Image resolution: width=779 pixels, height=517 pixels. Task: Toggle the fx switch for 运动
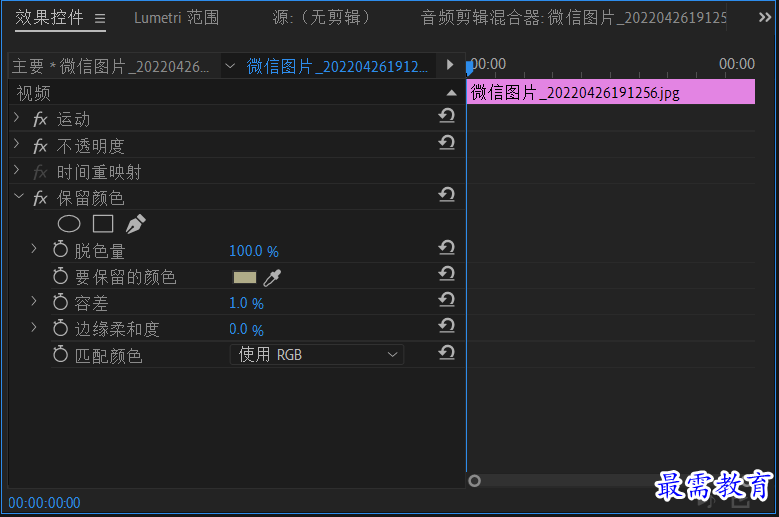pyautogui.click(x=40, y=119)
